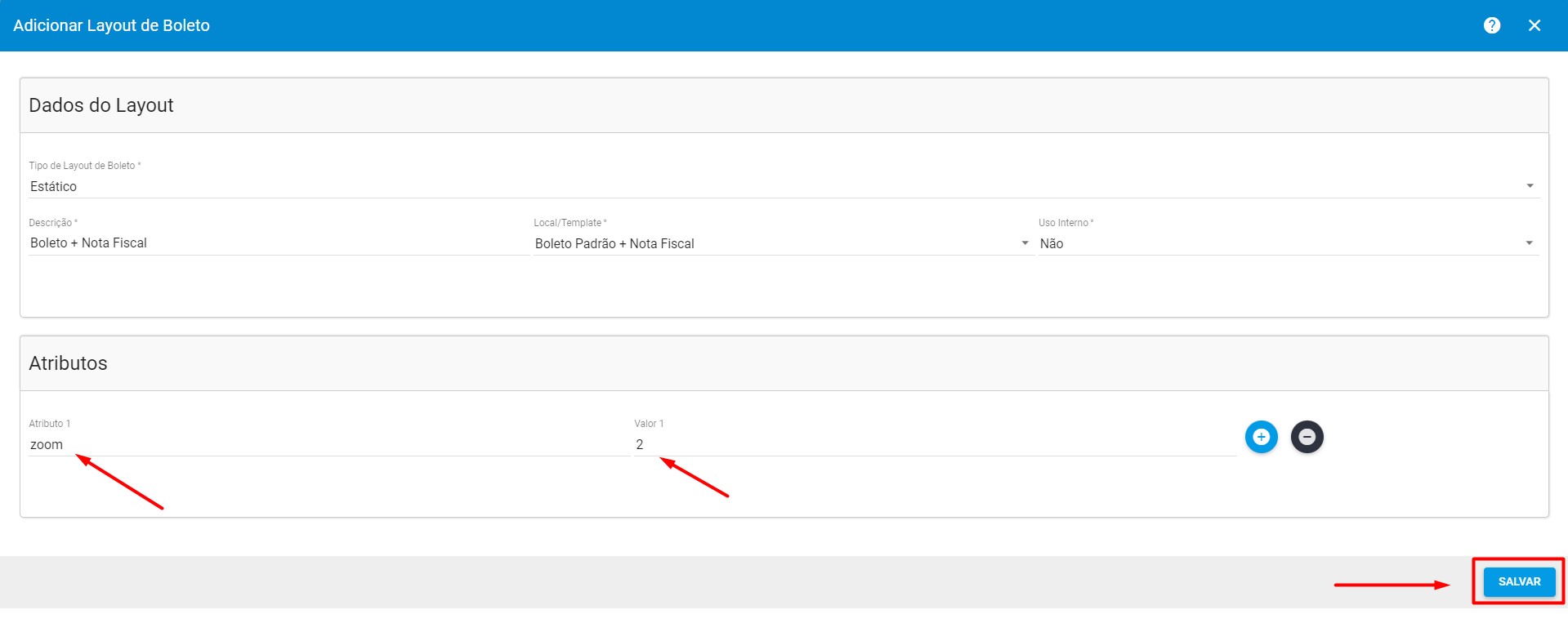Image resolution: width=1568 pixels, height=623 pixels.
Task: Focus the Atributo 1 input field
Action: coord(329,444)
